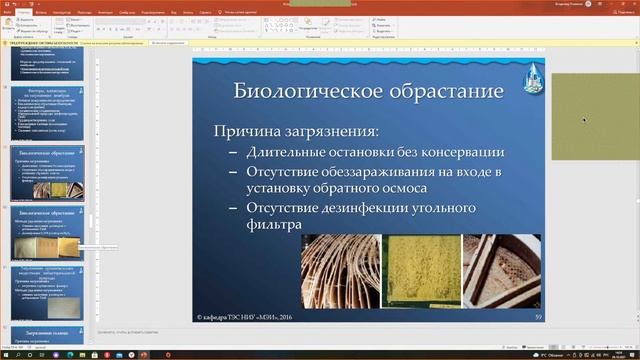Open the Section (Раздел) dropdown
Image resolution: width=640 pixels, height=360 pixels.
(x=75, y=31)
